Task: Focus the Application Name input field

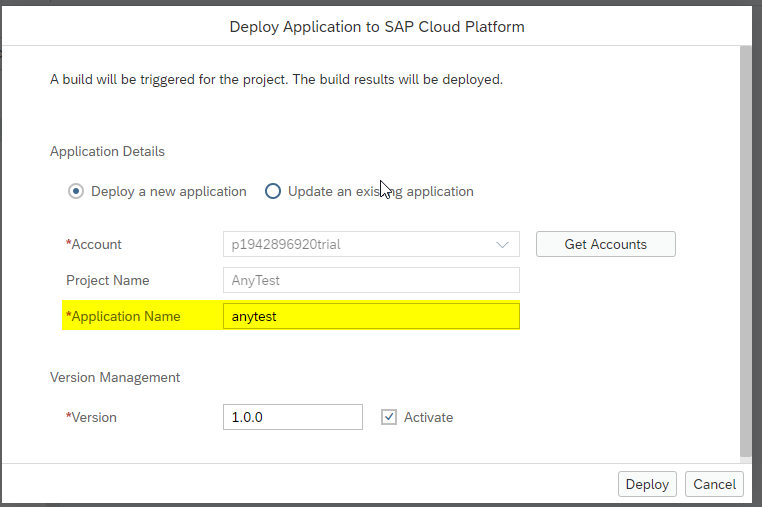Action: [371, 316]
